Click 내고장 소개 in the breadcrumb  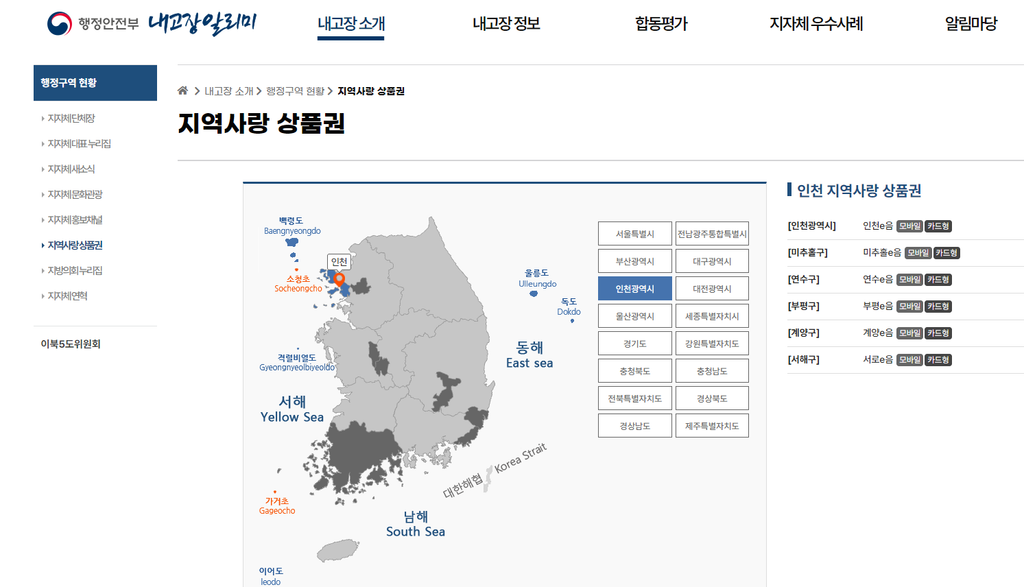tap(229, 91)
